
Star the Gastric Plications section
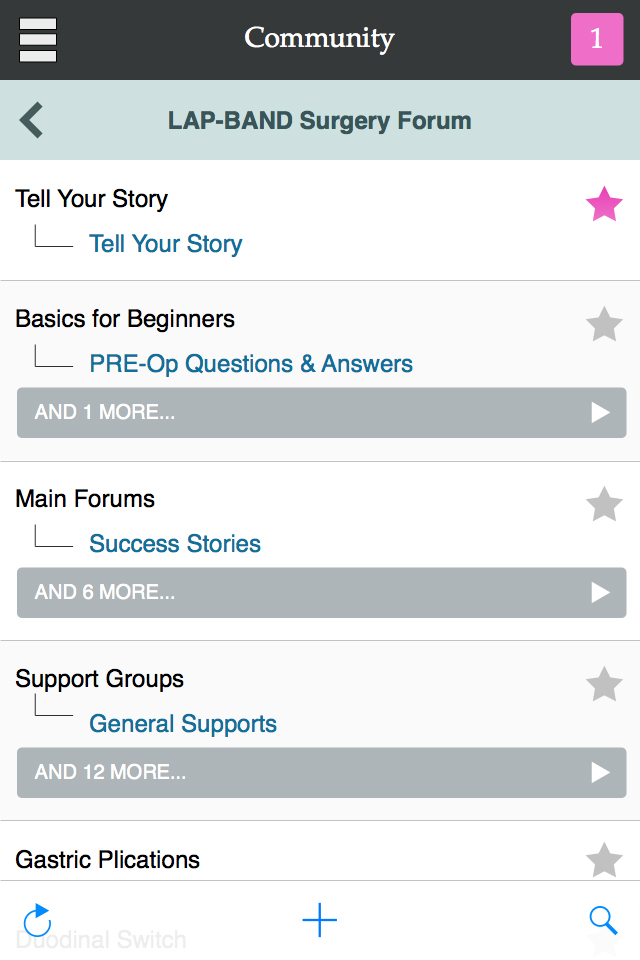click(604, 860)
